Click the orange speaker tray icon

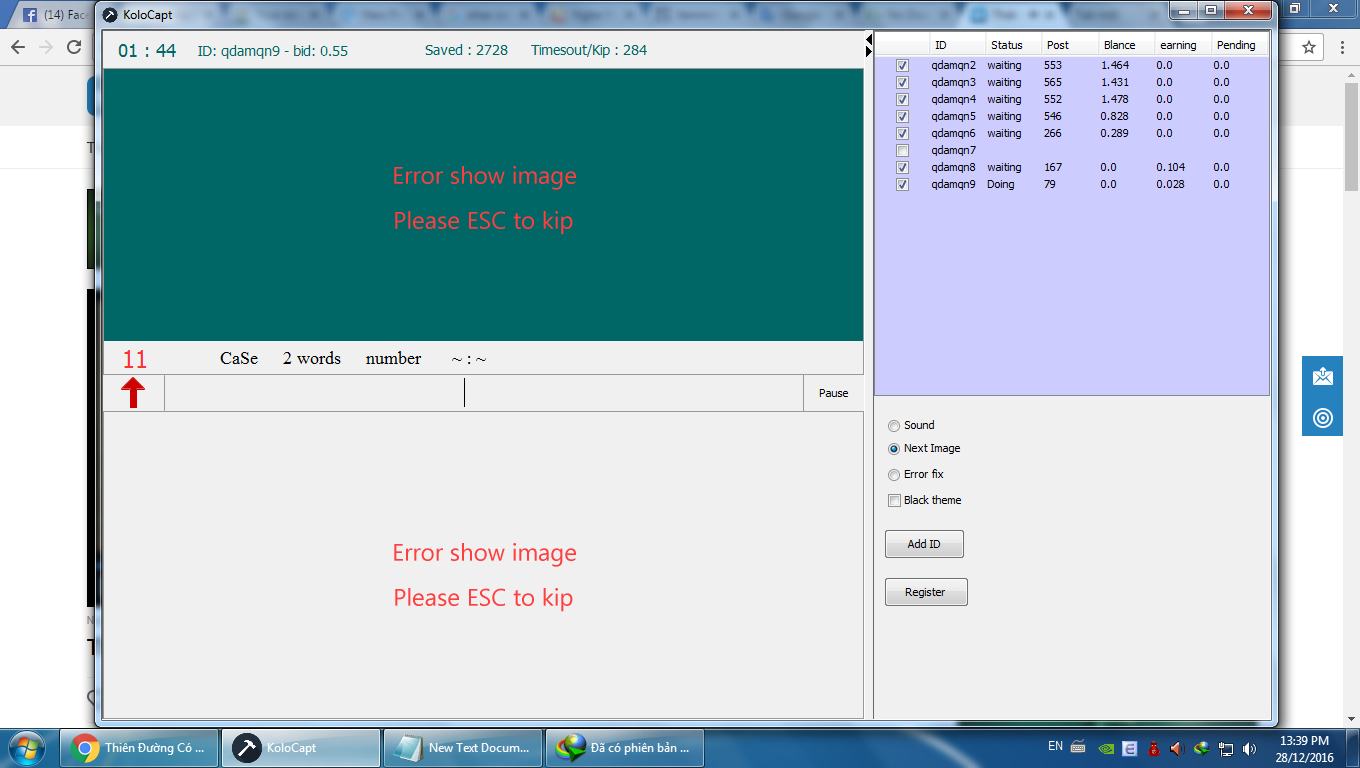(1177, 748)
